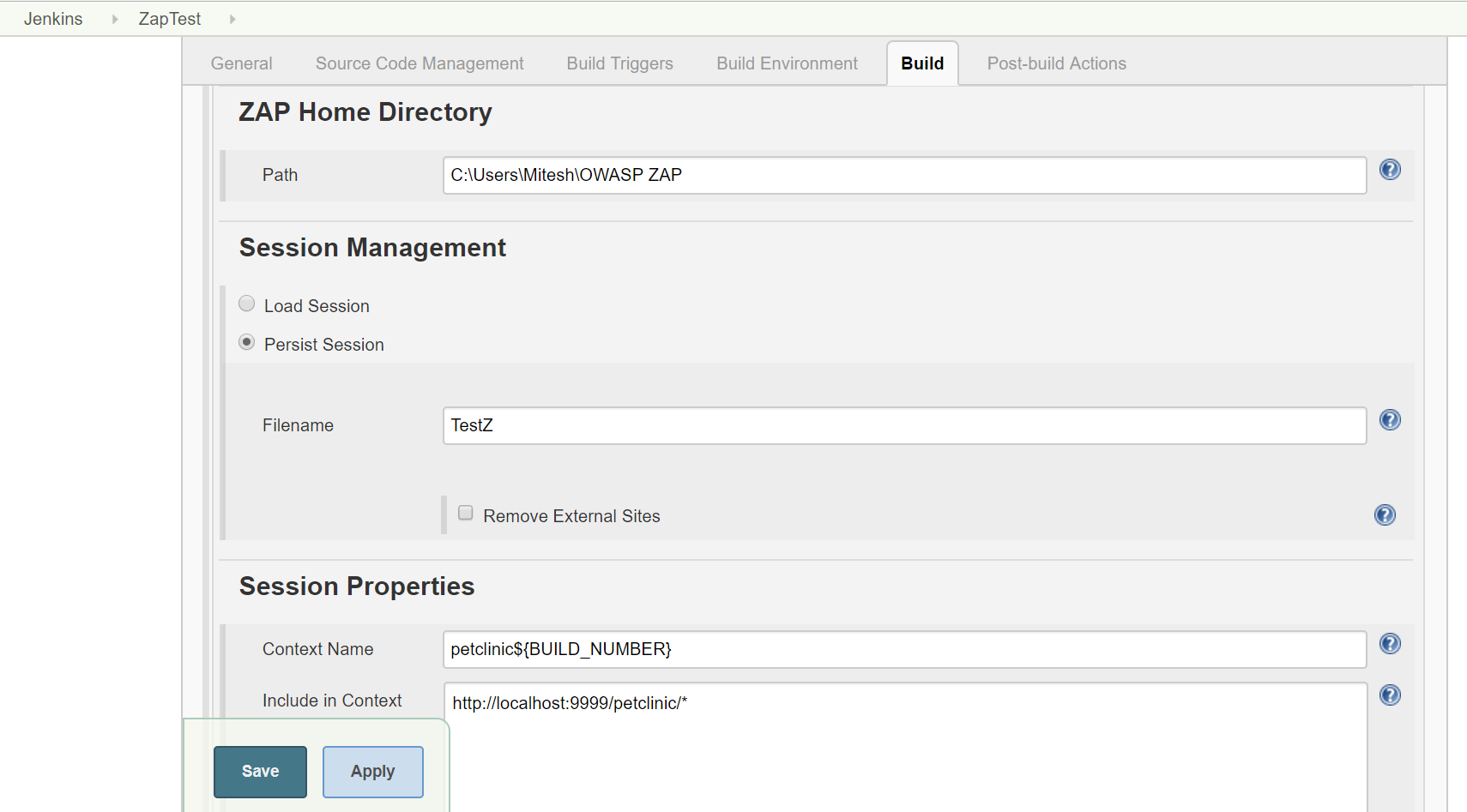Screen dimensions: 1467x812
Task: Select the Persist Session radio button
Action: [x=247, y=342]
